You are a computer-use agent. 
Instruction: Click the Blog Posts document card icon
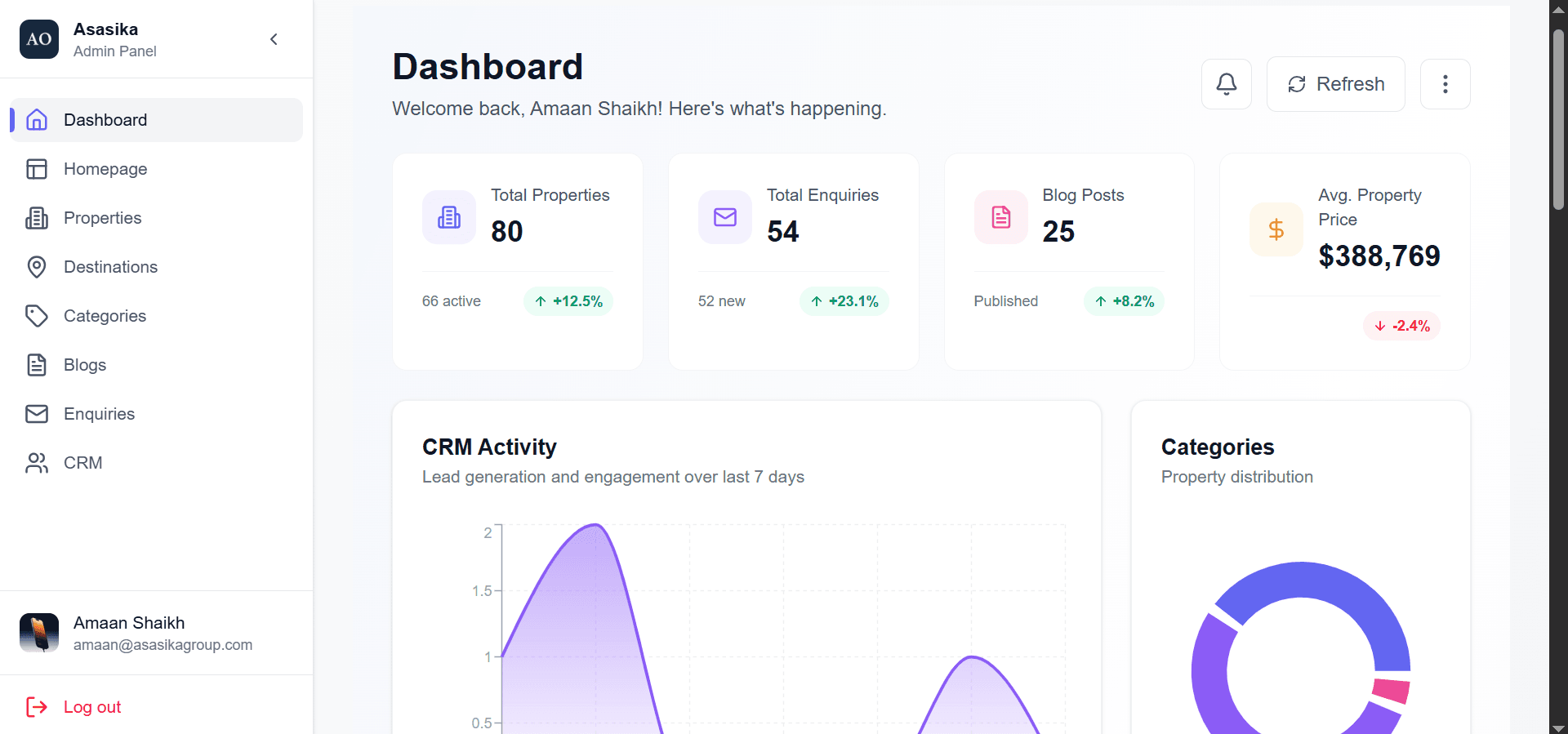click(x=1001, y=217)
